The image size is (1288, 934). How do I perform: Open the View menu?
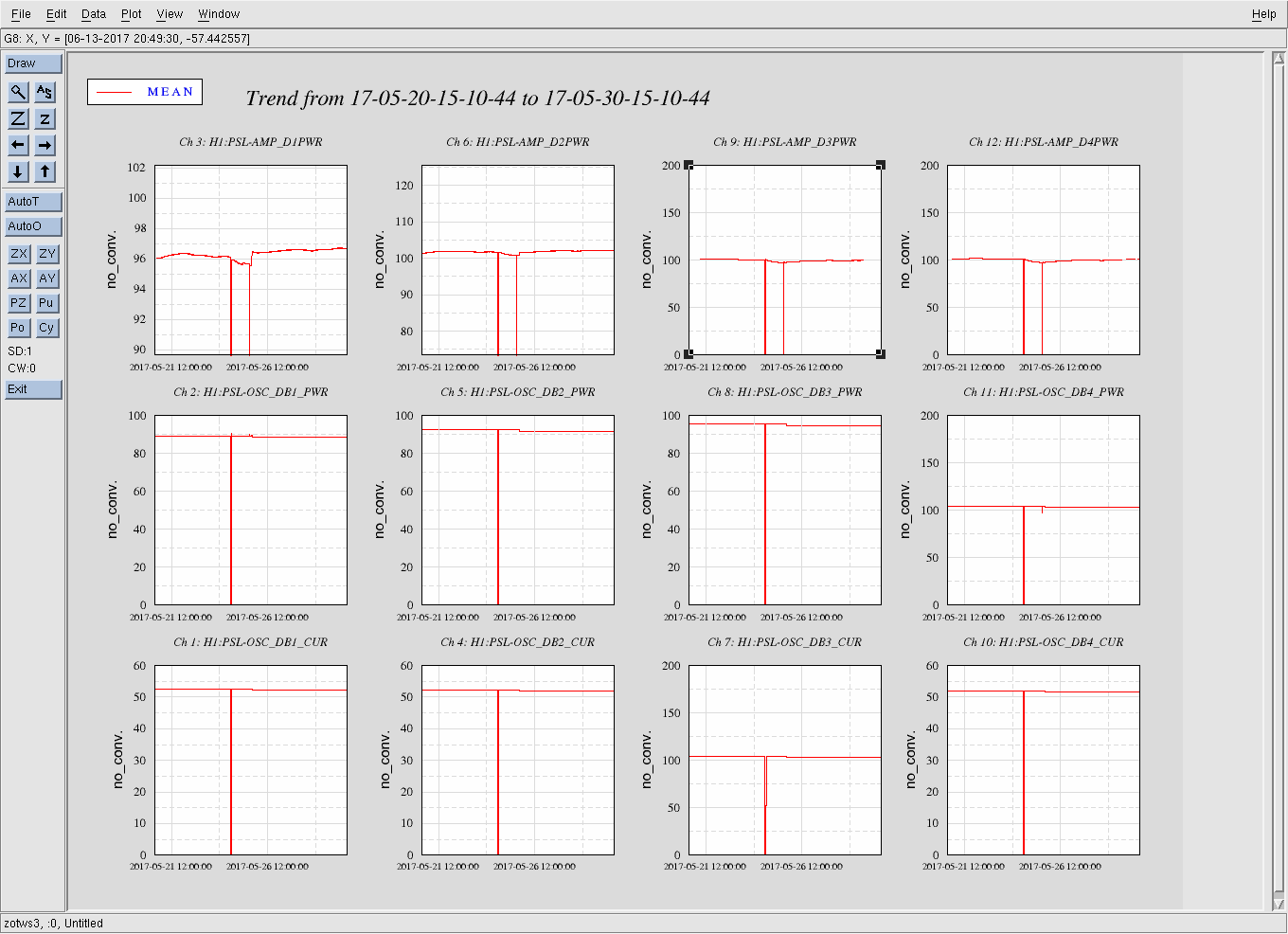pos(170,14)
